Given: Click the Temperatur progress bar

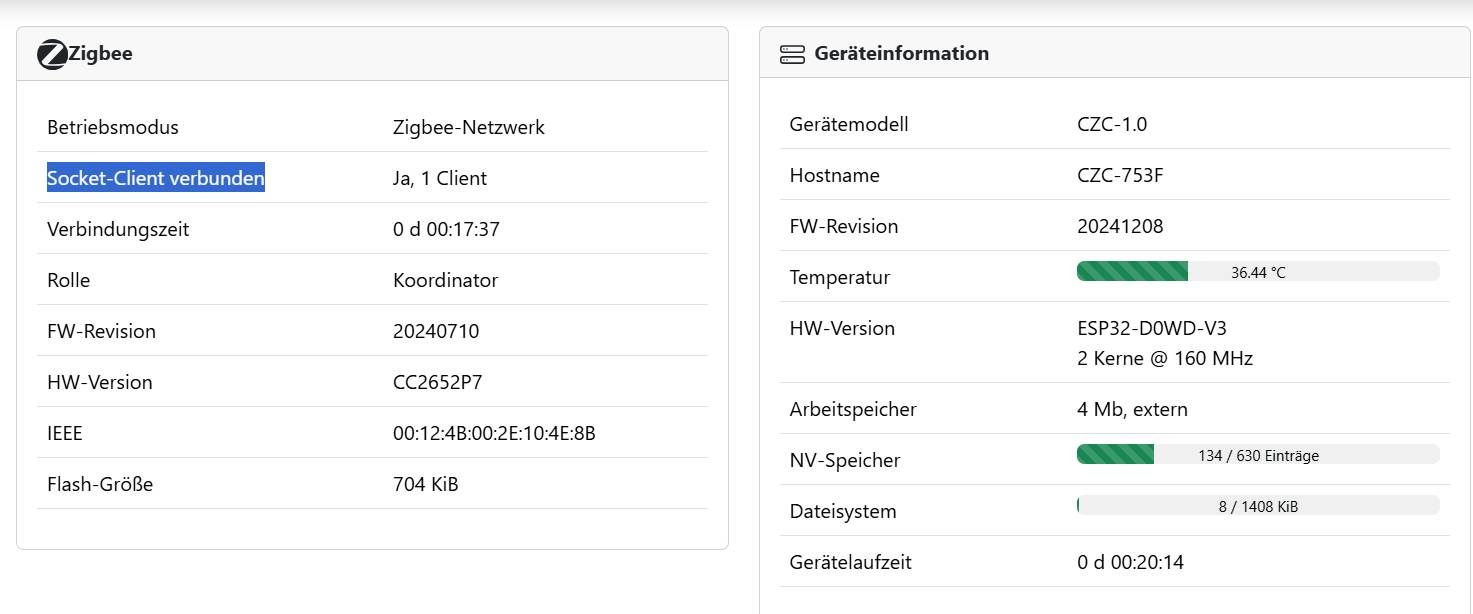Looking at the screenshot, I should pos(1257,272).
